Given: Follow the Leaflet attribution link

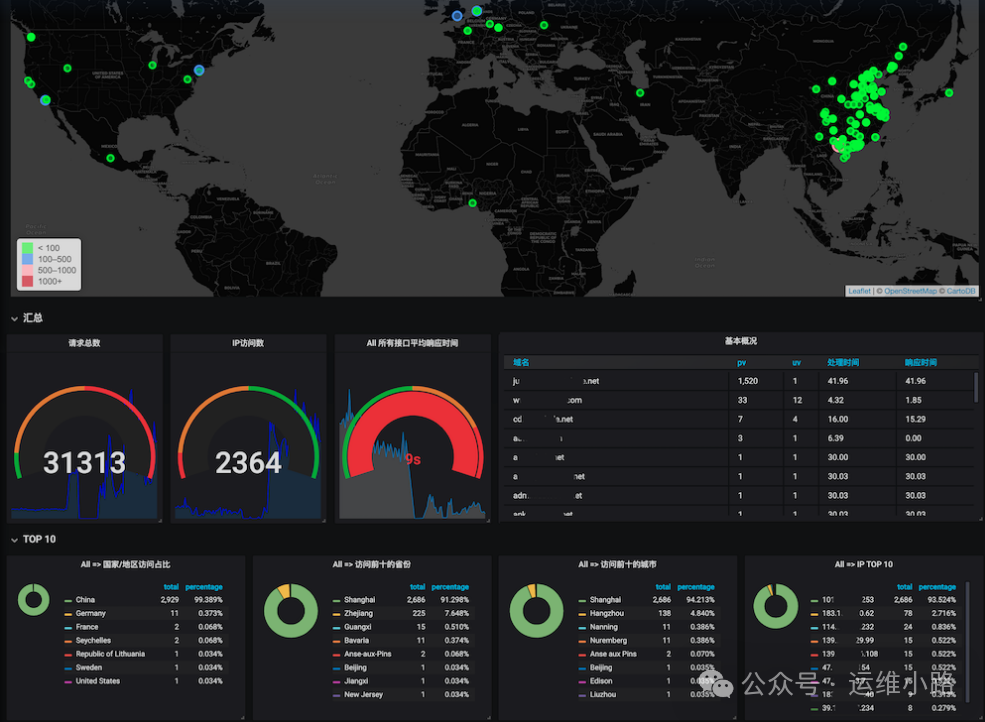Looking at the screenshot, I should [x=859, y=291].
